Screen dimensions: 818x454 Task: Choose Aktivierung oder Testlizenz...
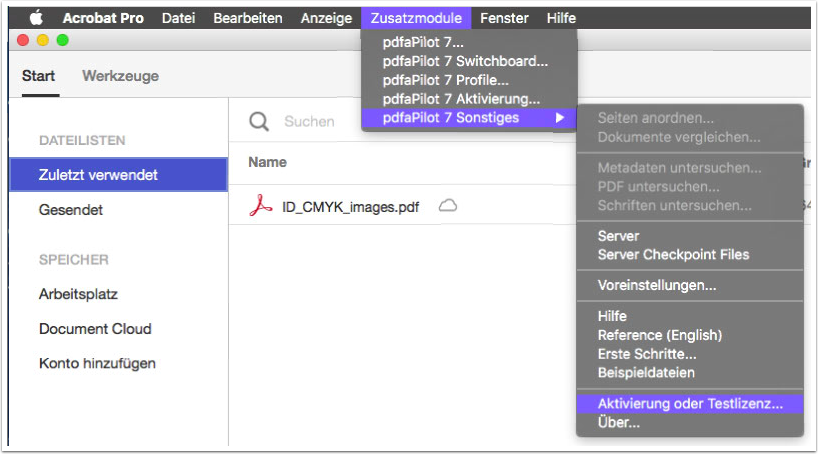point(690,403)
